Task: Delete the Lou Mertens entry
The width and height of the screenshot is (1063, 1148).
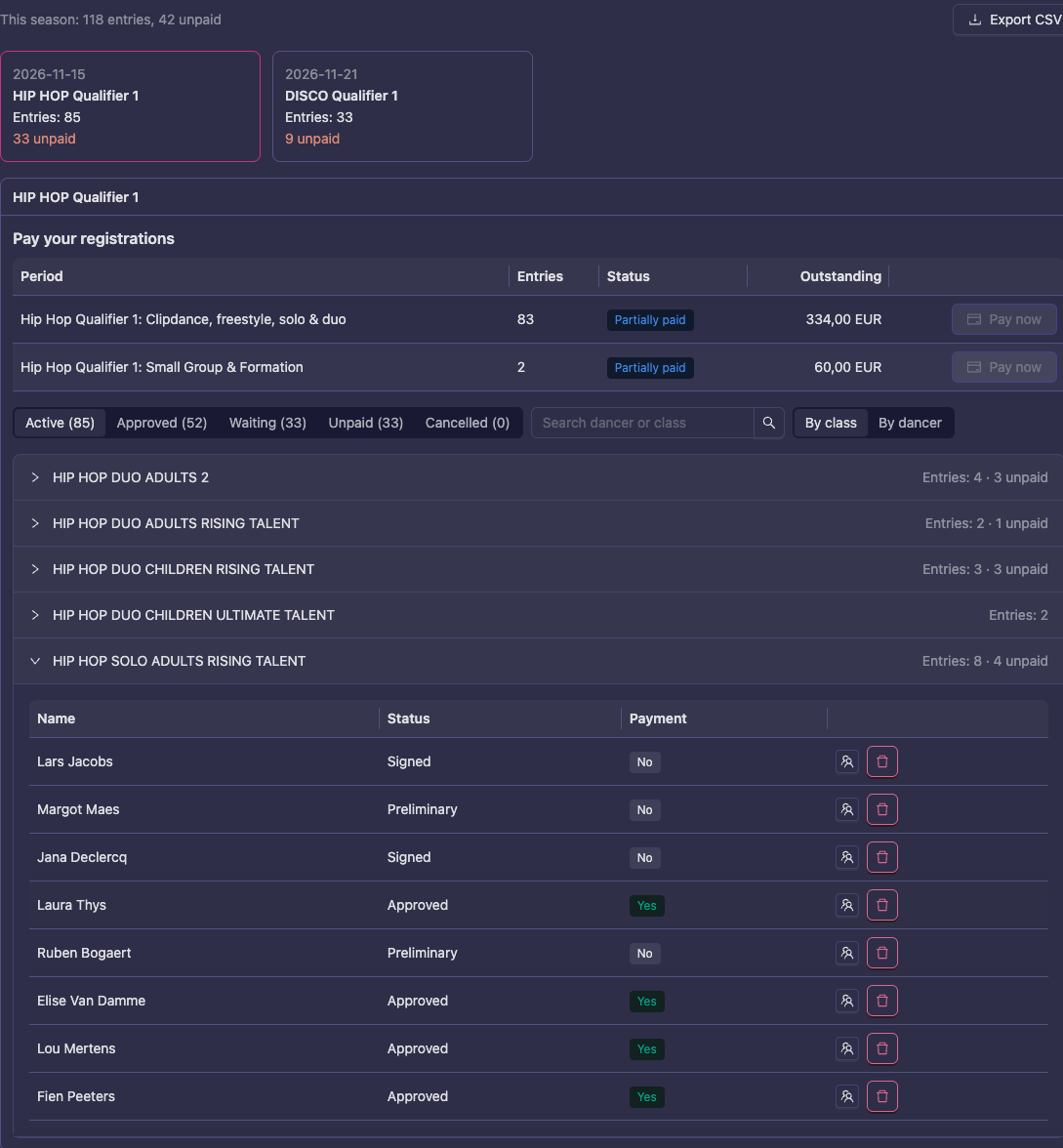Action: 882,1048
